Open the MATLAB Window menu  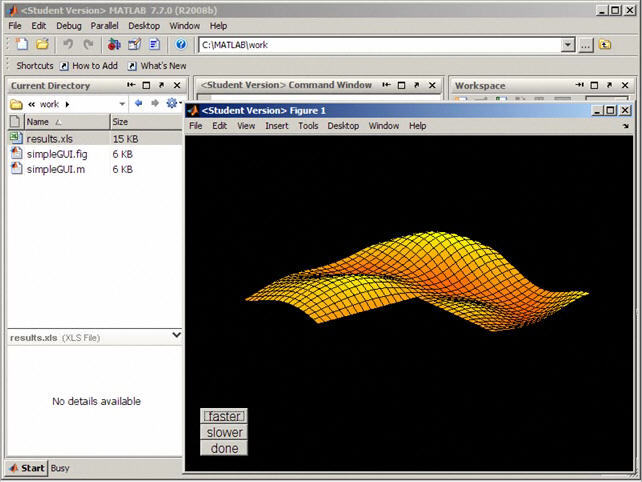pyautogui.click(x=185, y=26)
